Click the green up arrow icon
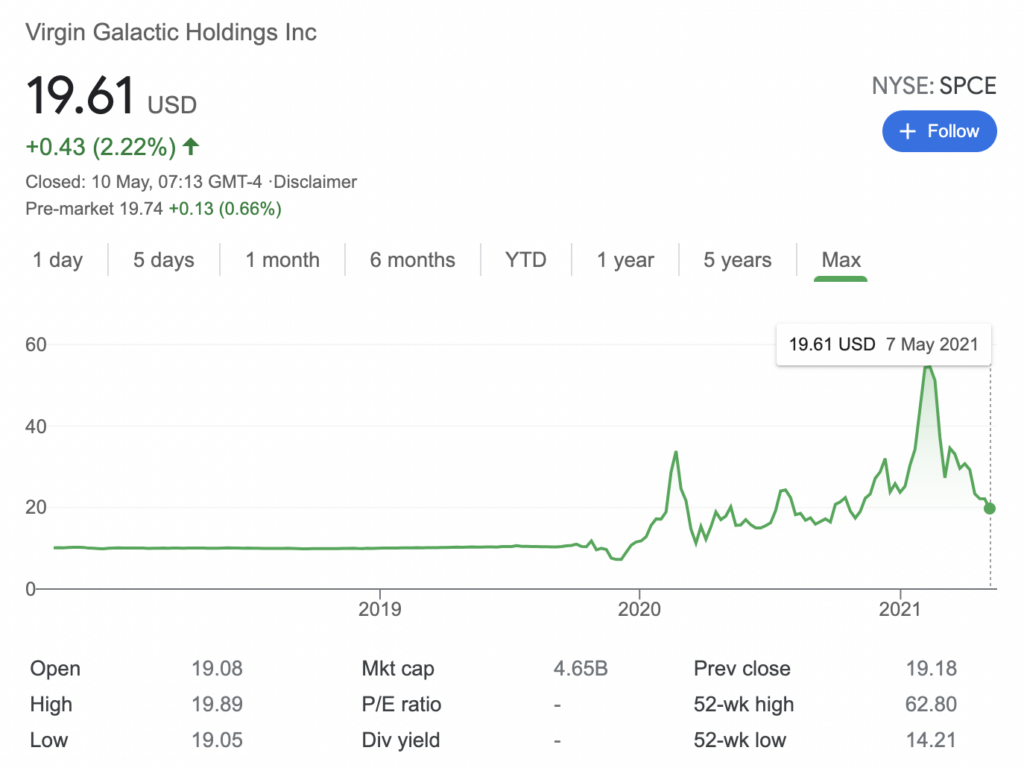1024x768 pixels. tap(191, 146)
